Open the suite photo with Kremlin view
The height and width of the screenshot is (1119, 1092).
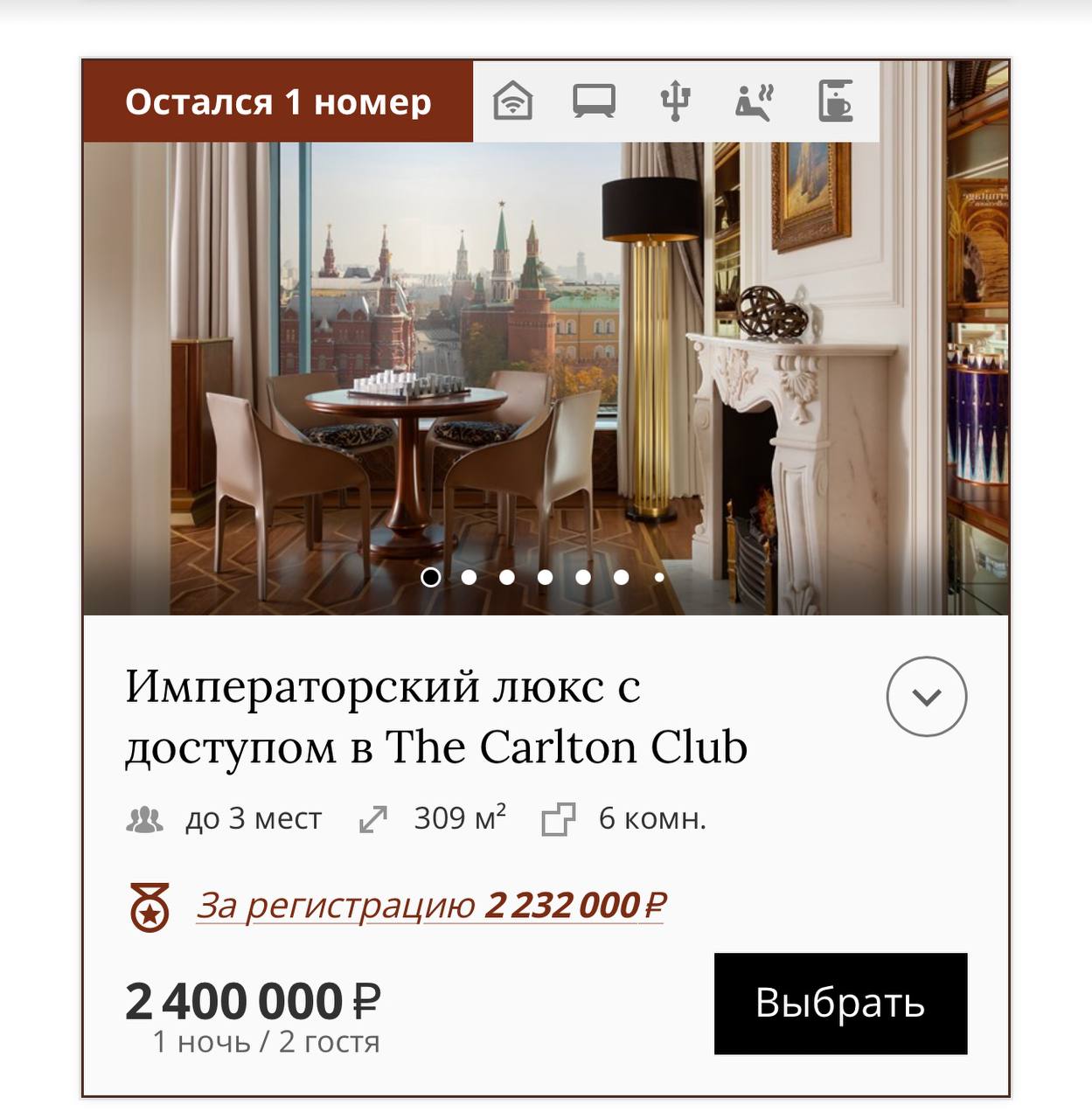pos(546,378)
